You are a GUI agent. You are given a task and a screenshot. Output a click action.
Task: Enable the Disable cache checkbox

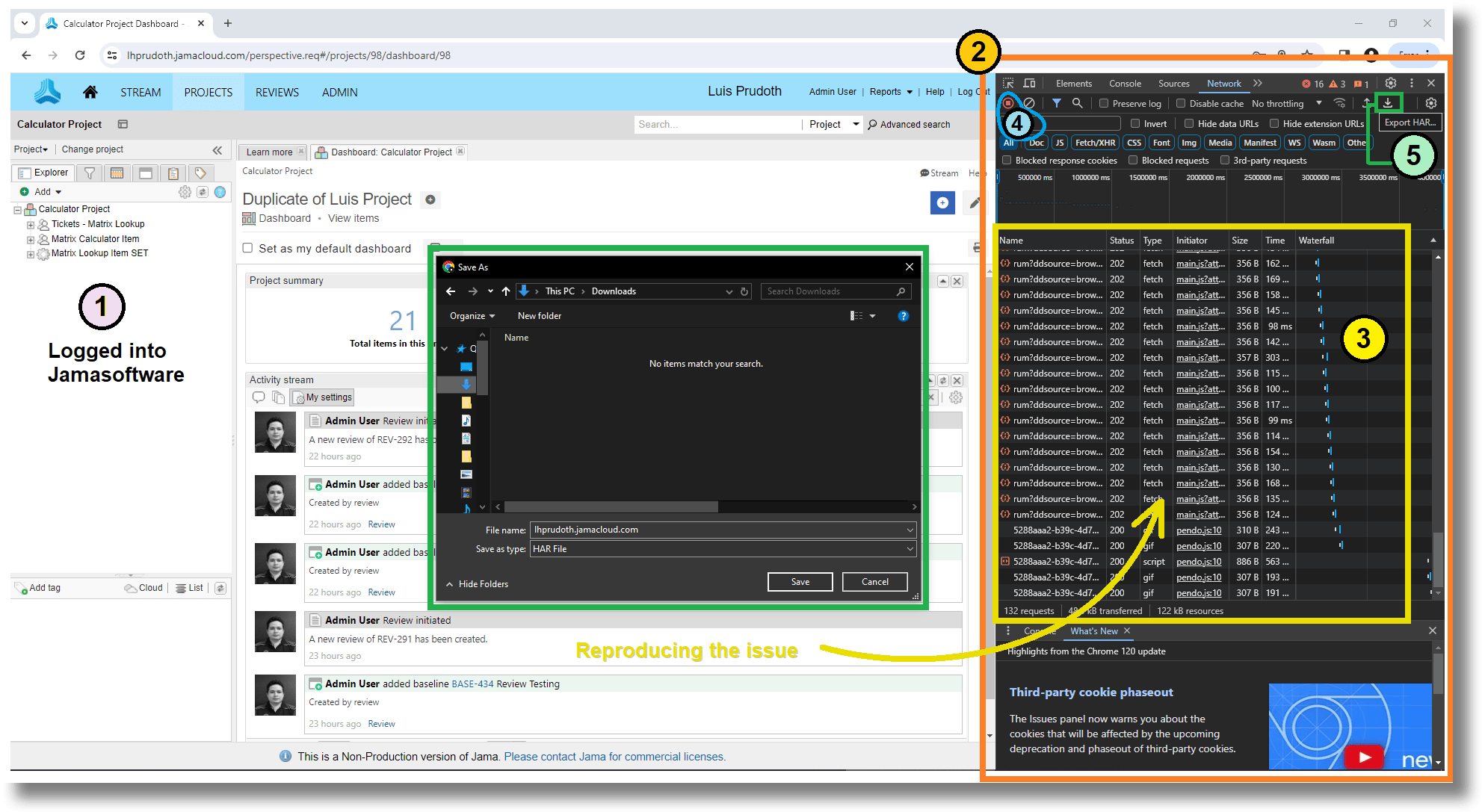tap(1181, 103)
